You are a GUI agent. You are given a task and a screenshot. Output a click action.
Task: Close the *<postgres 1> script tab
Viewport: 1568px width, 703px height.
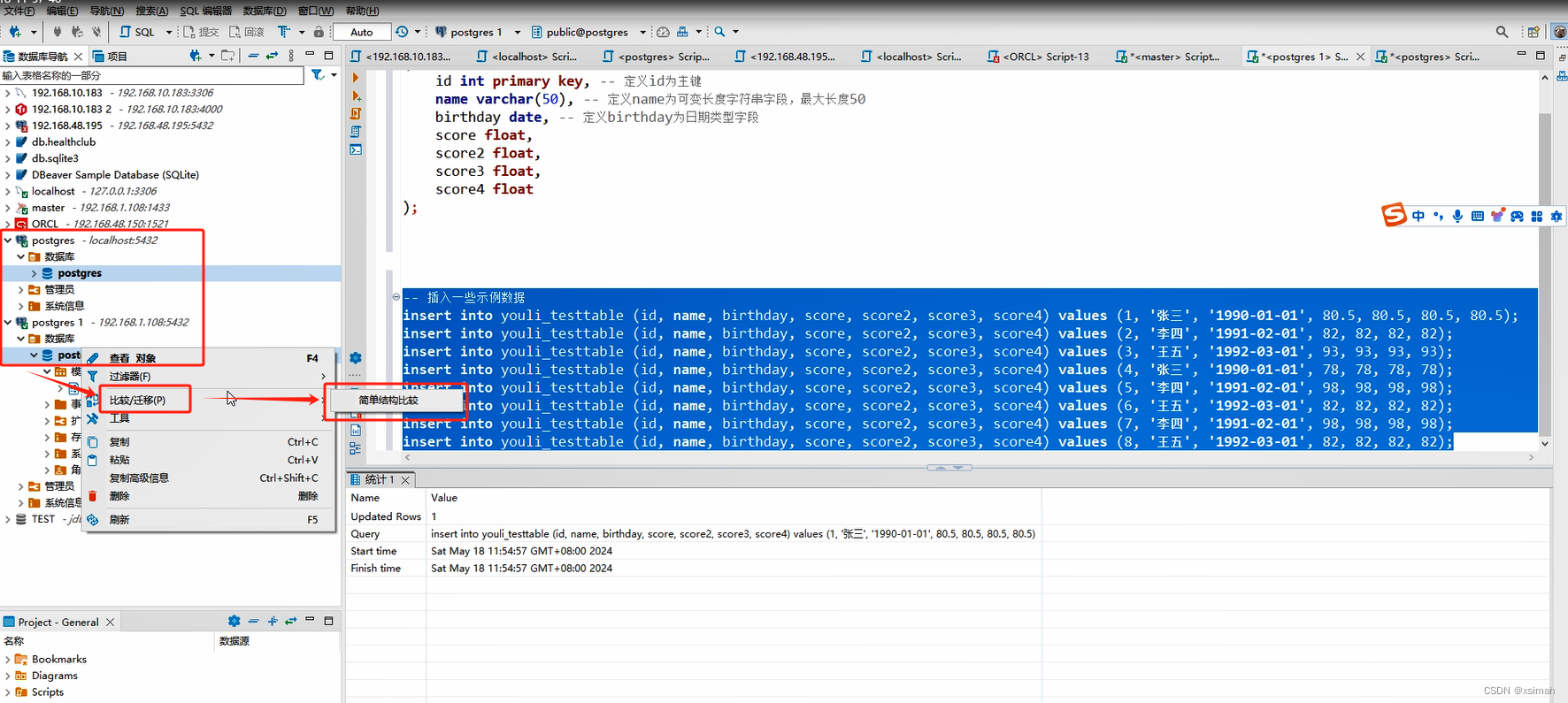(1360, 57)
